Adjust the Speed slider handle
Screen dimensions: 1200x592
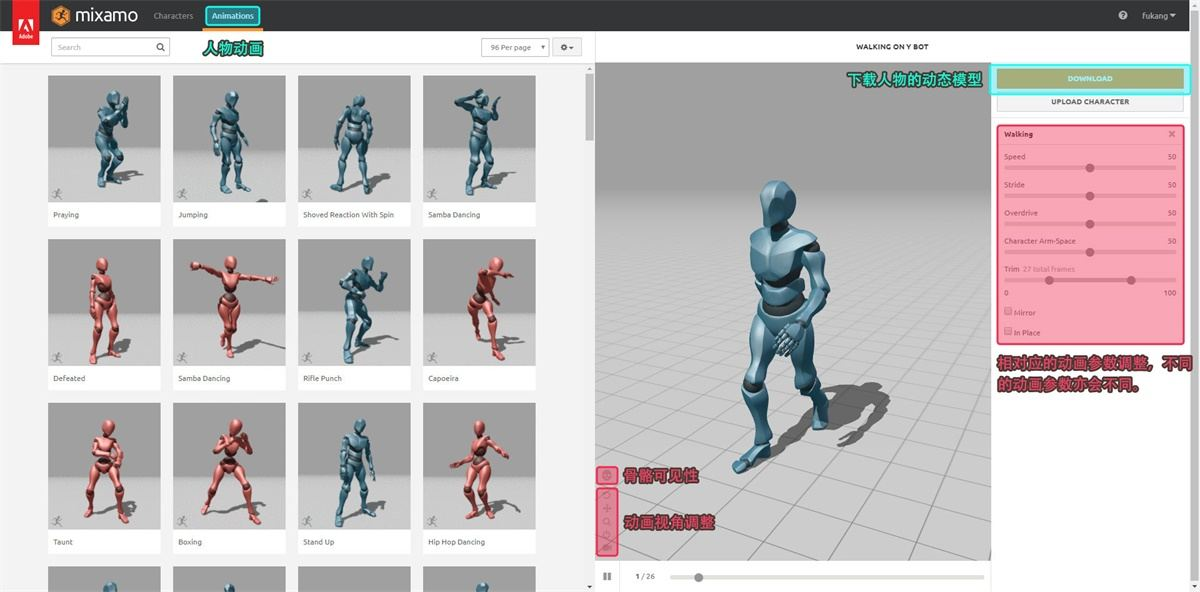tap(1090, 168)
